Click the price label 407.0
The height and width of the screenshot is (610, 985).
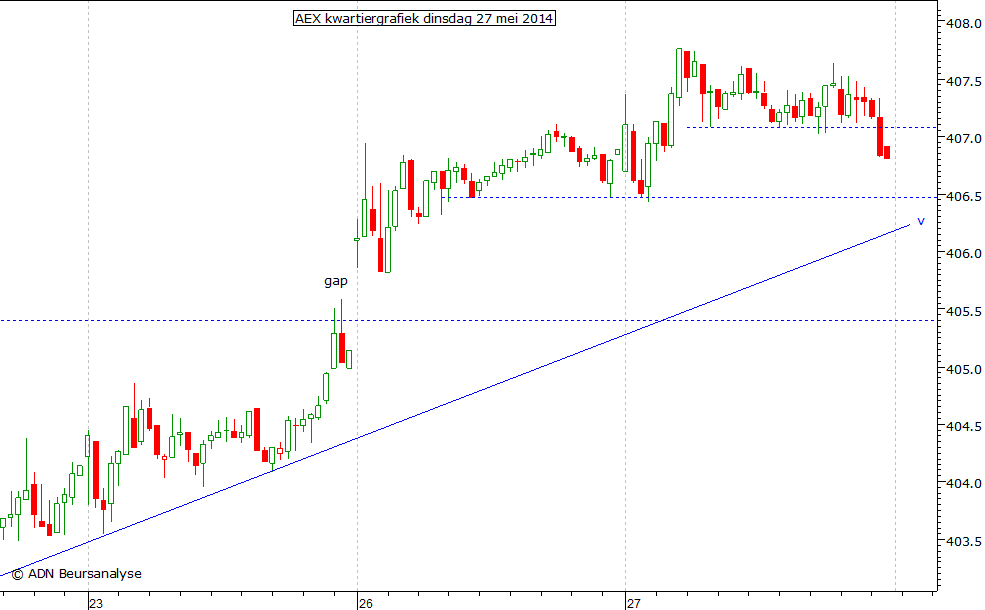coord(964,139)
